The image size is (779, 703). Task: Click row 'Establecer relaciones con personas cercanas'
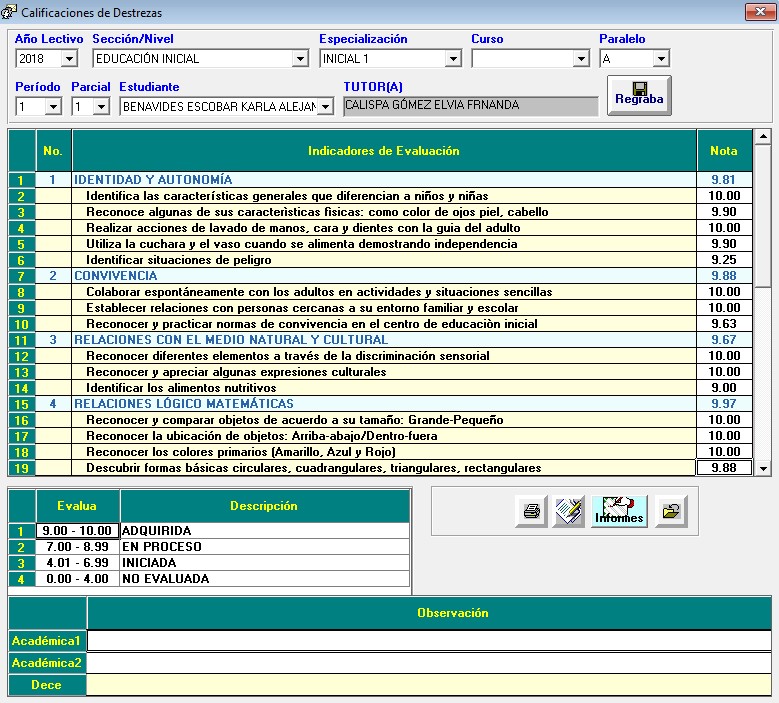pyautogui.click(x=384, y=308)
